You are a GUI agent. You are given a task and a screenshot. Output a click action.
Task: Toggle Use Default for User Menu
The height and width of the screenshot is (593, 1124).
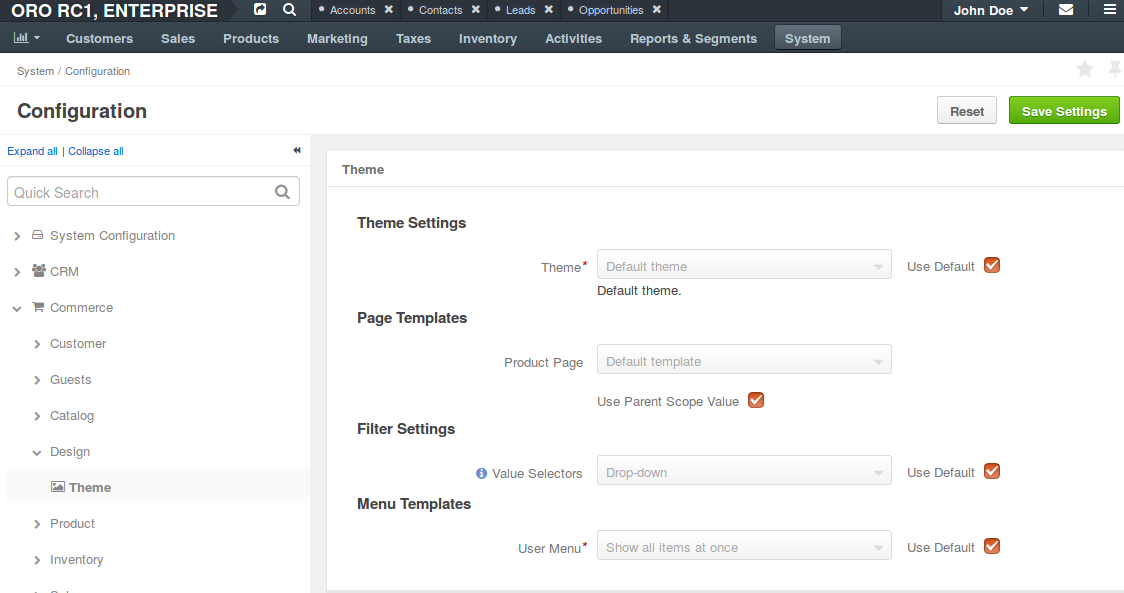[992, 546]
